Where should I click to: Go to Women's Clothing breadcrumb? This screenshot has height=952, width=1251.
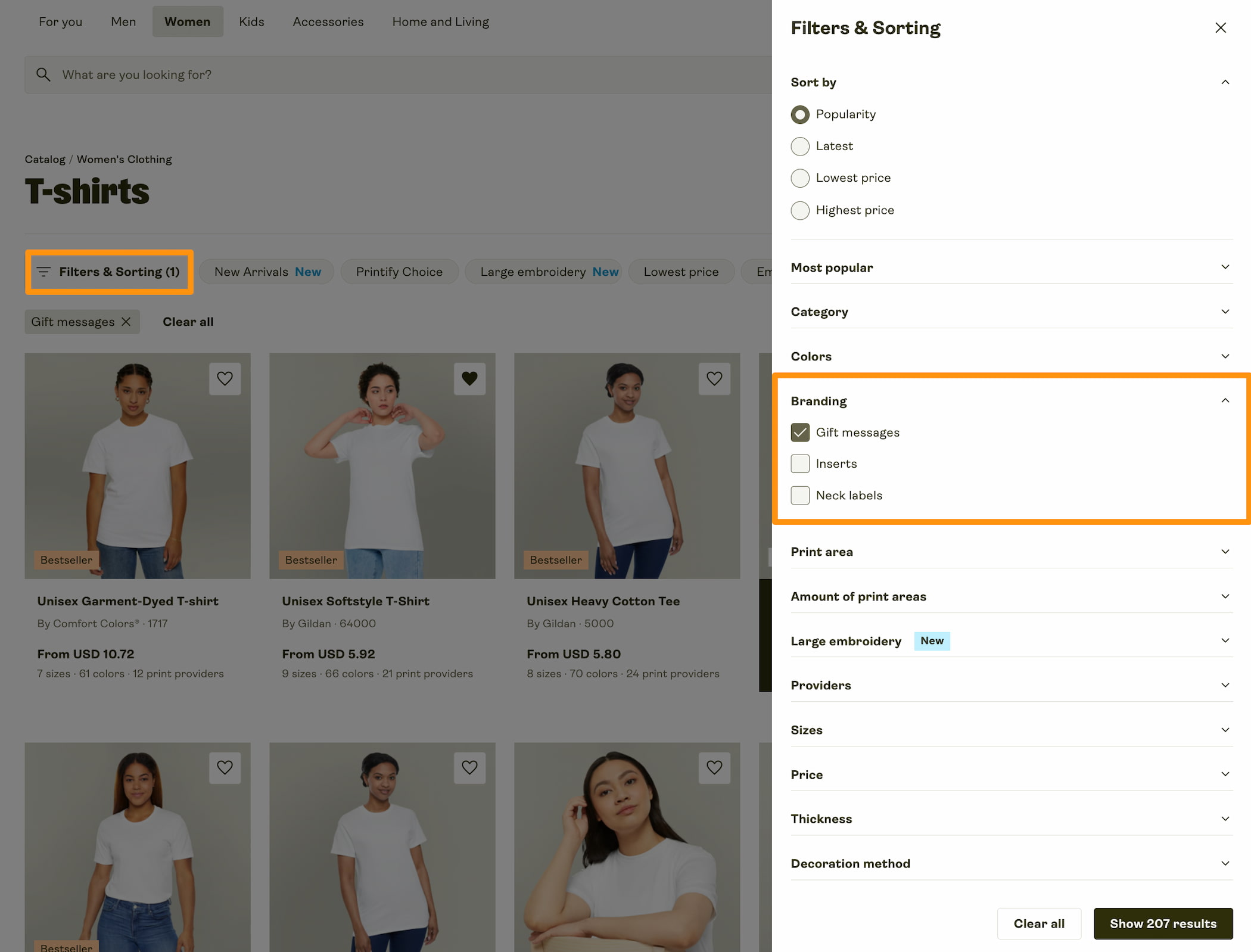coord(124,159)
